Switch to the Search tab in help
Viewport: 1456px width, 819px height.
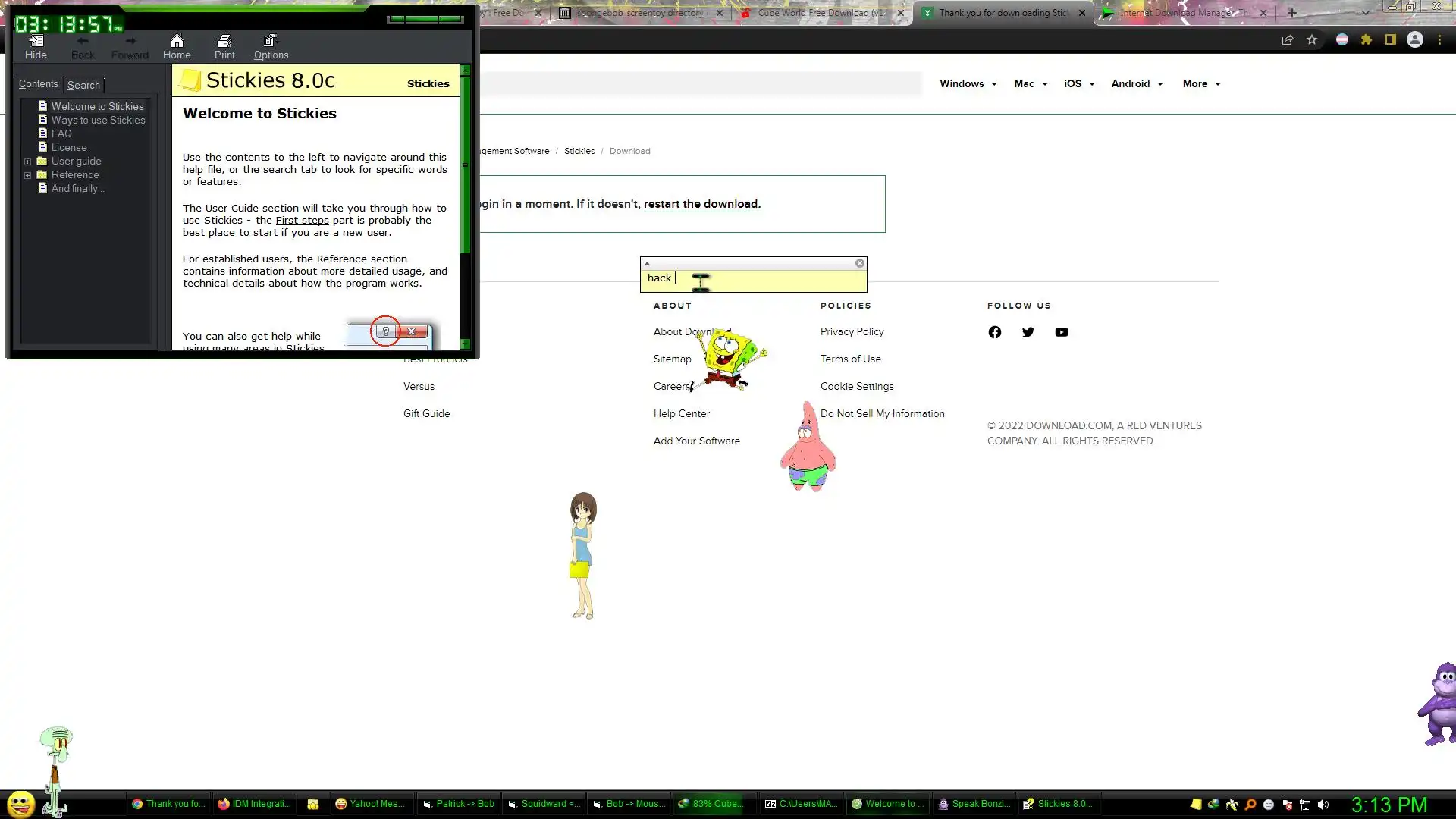(x=83, y=85)
